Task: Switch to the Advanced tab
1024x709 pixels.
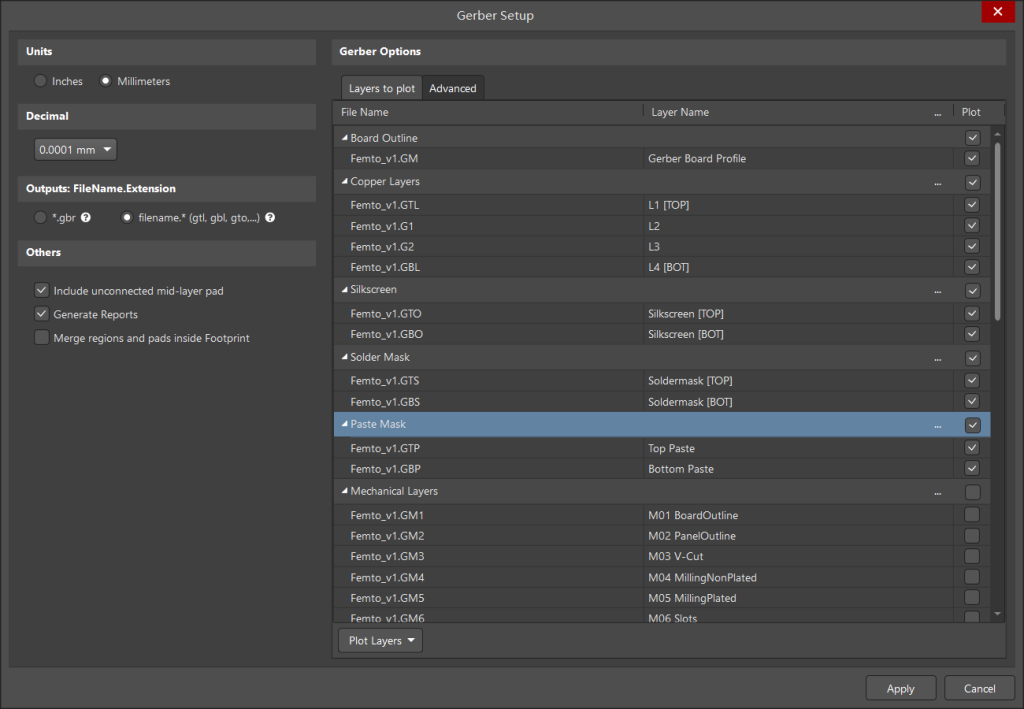Action: [x=453, y=88]
